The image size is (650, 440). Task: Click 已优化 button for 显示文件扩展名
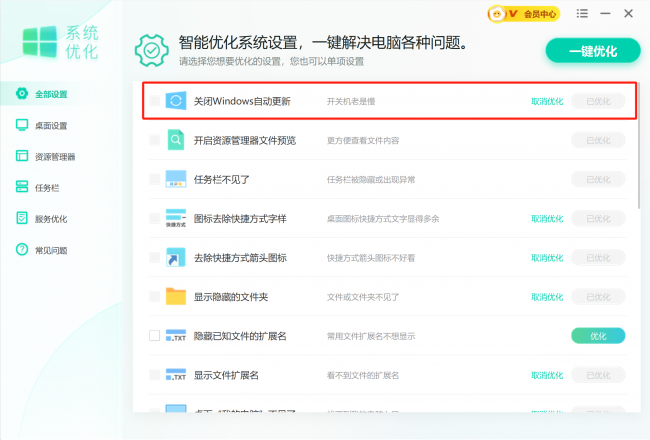pos(598,375)
